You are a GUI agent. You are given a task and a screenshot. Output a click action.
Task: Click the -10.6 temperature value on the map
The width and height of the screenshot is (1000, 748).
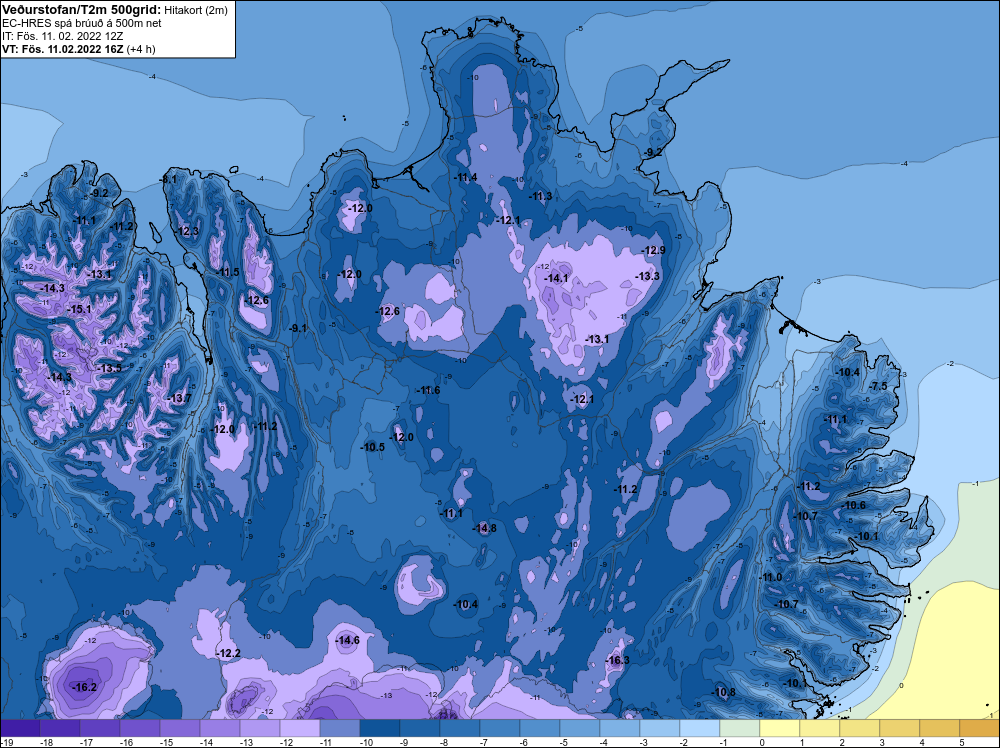855,505
